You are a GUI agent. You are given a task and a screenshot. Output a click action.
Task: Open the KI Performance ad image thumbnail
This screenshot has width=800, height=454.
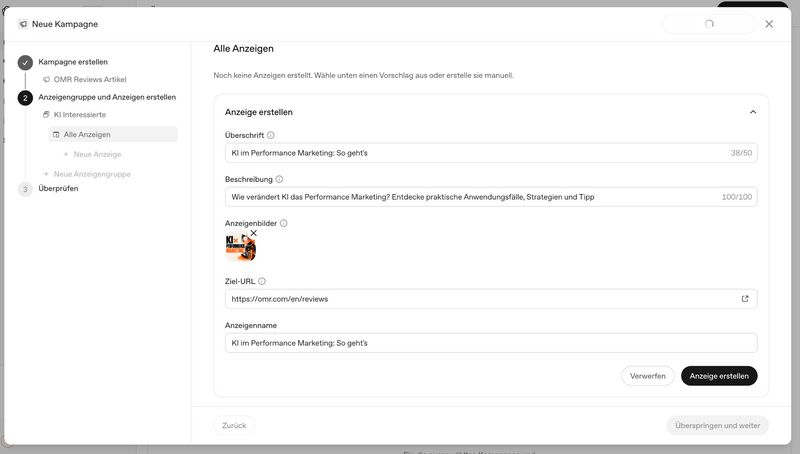(240, 246)
